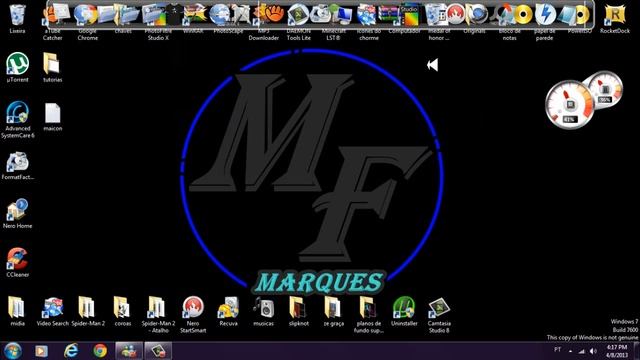640x360 pixels.
Task: Click the red Nero flame icon in the top dock
Action: pyautogui.click(x=456, y=14)
